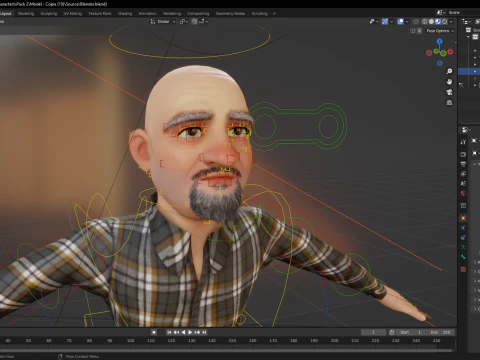This screenshot has width=480, height=360.
Task: Click the red X axis gizmo handle
Action: (450, 52)
